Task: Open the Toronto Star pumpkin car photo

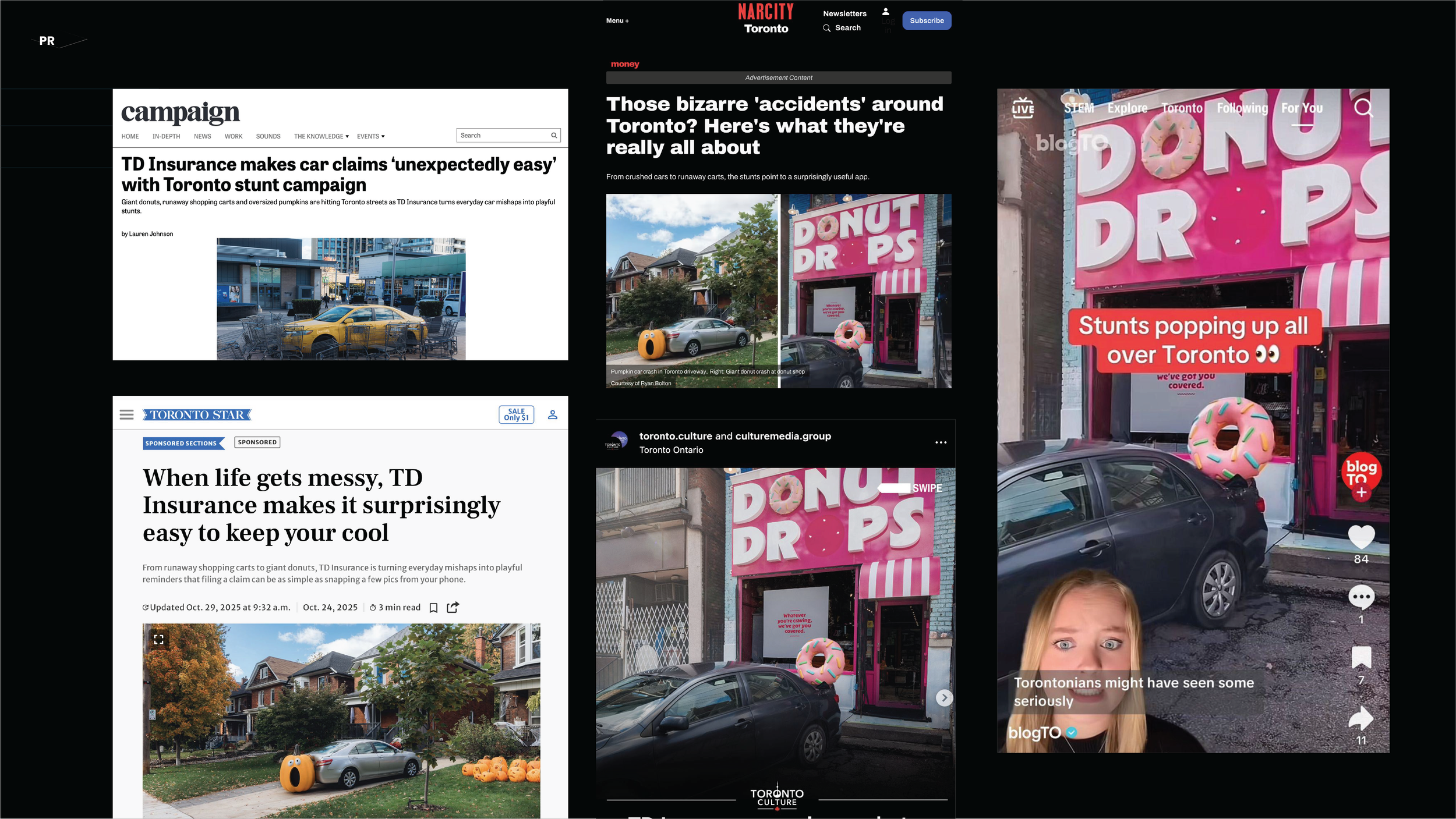Action: (341, 721)
